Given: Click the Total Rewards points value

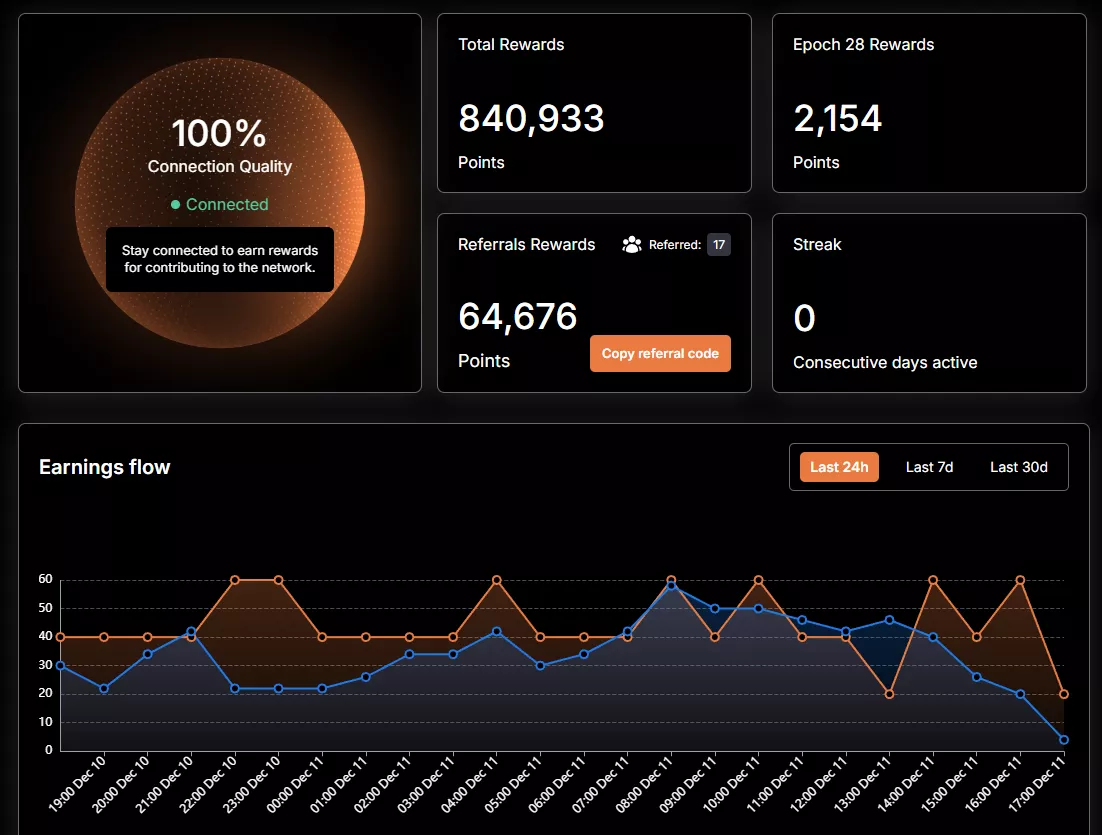Looking at the screenshot, I should [531, 118].
